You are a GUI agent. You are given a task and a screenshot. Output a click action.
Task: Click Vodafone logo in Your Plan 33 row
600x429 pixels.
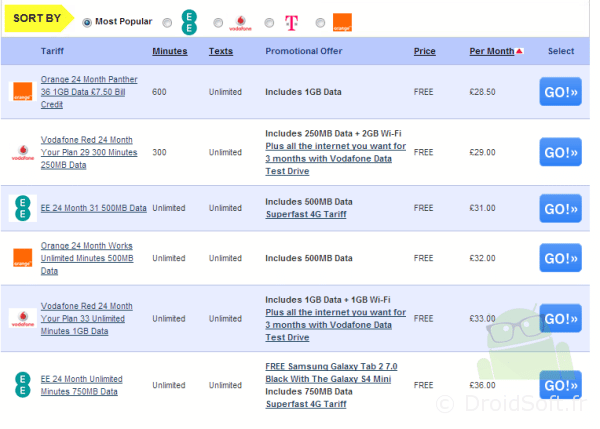23,318
